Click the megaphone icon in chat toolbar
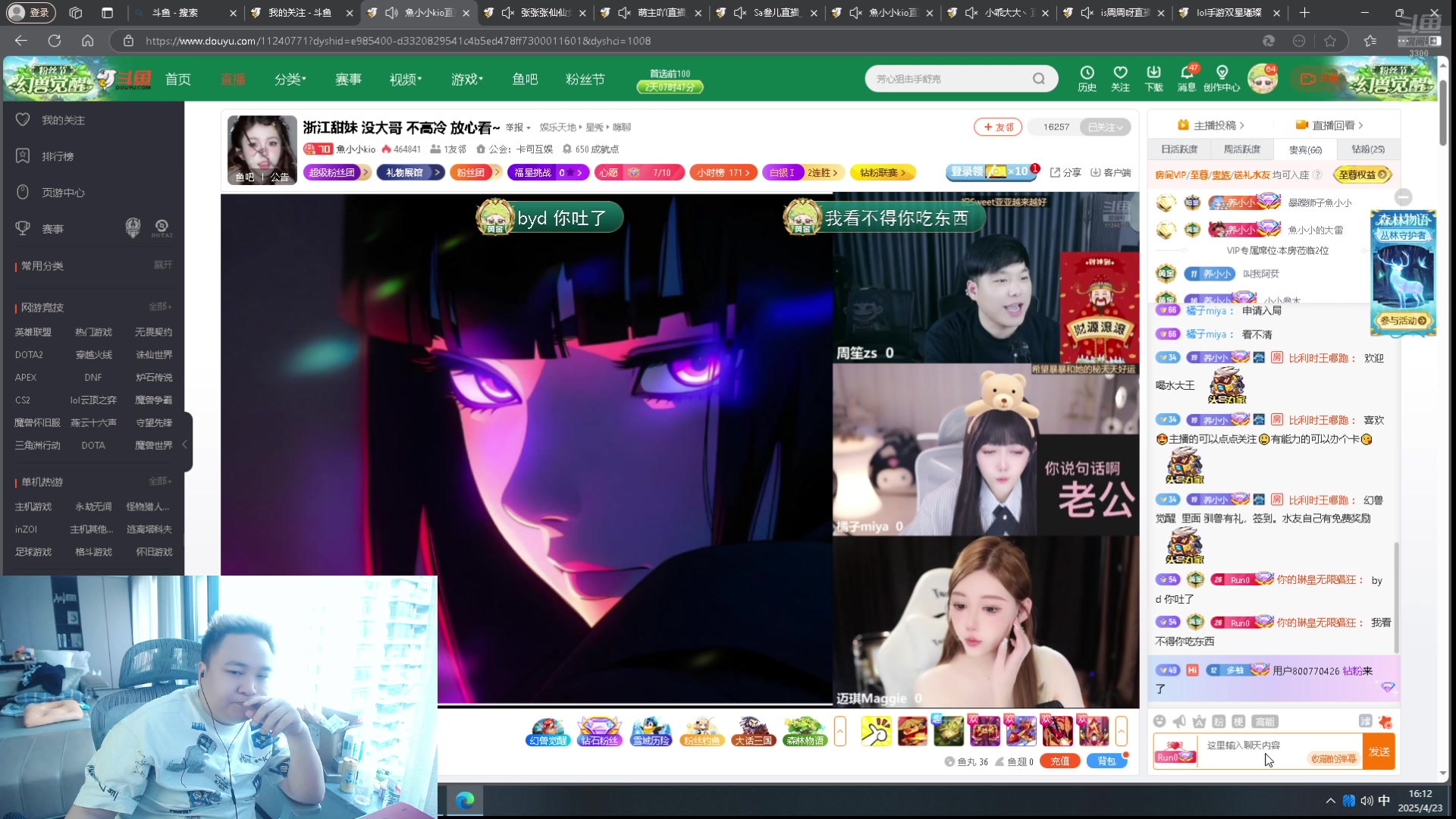This screenshot has width=1456, height=819. point(1179,721)
